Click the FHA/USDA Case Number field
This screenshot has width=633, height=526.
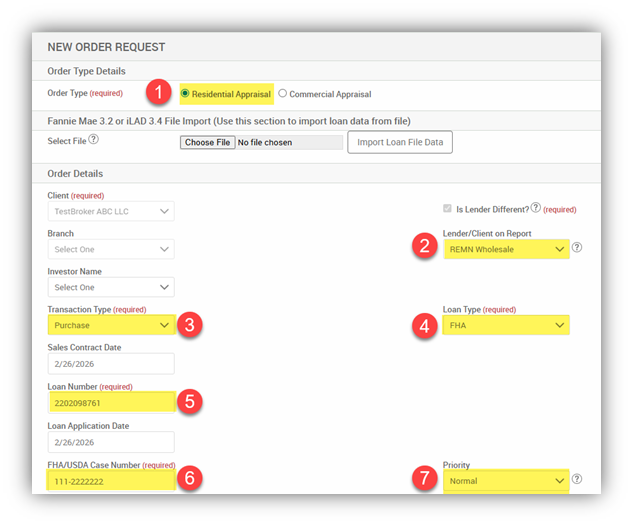(x=110, y=482)
